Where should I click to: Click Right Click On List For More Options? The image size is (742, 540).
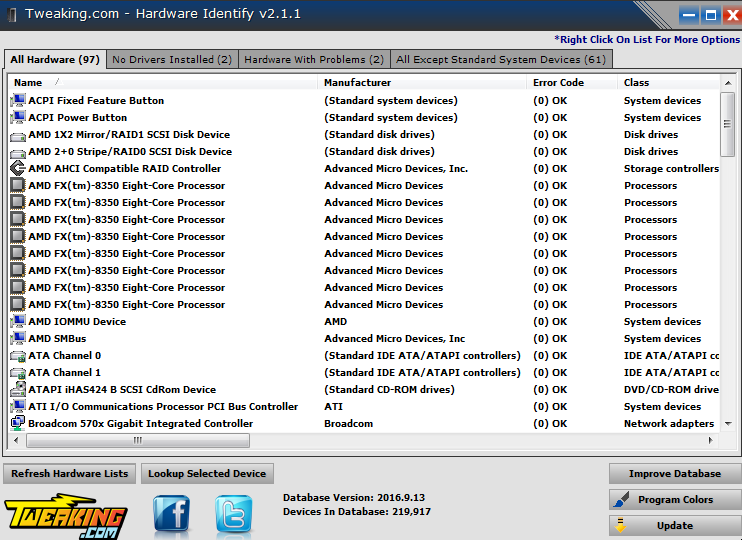647,39
